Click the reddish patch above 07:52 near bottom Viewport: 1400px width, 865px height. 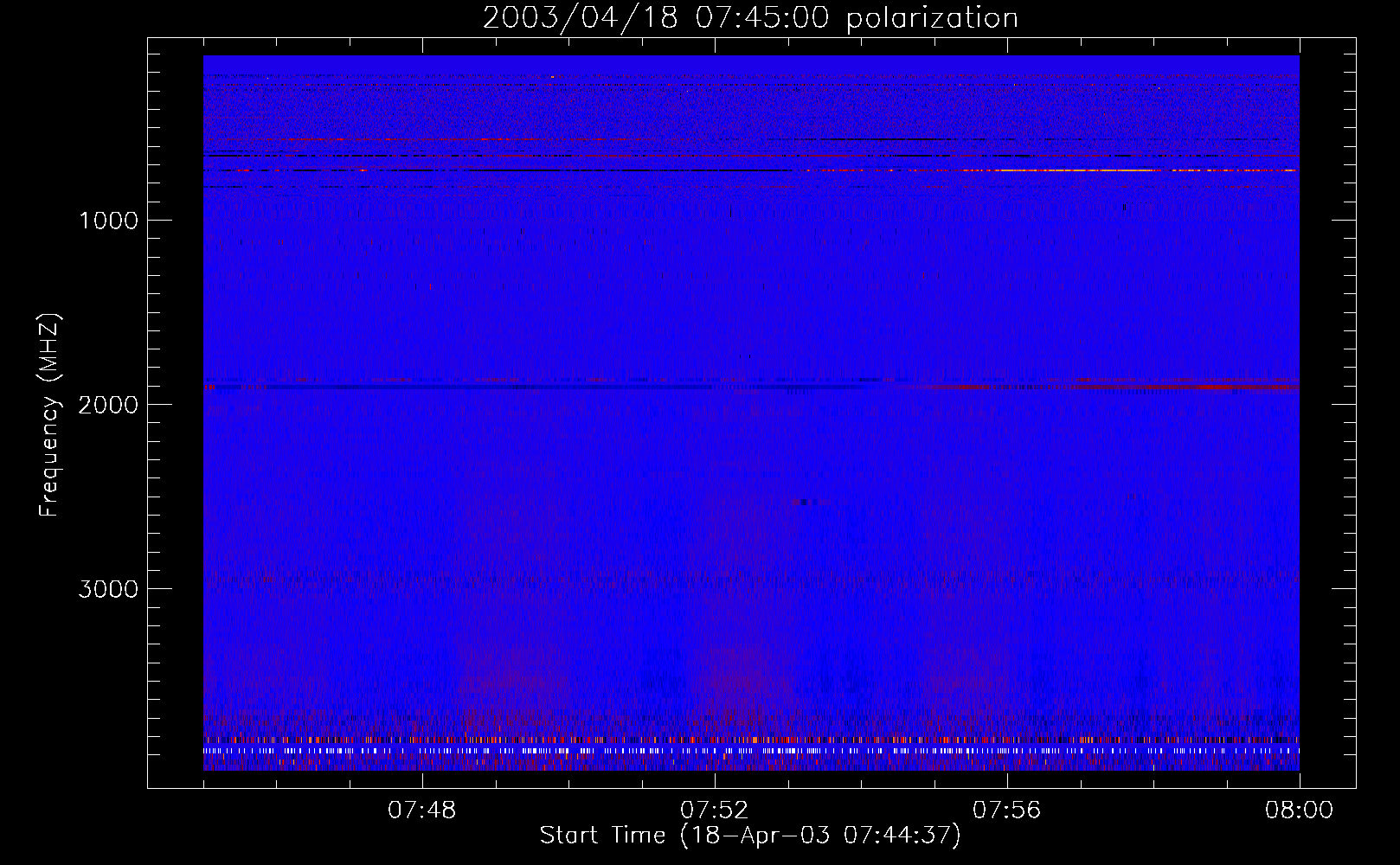click(734, 683)
